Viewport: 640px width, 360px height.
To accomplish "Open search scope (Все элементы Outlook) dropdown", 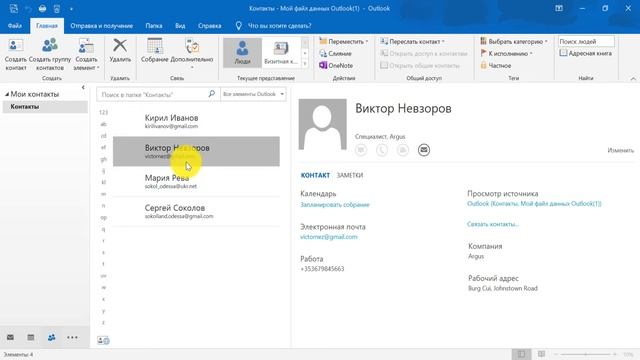I will point(253,94).
